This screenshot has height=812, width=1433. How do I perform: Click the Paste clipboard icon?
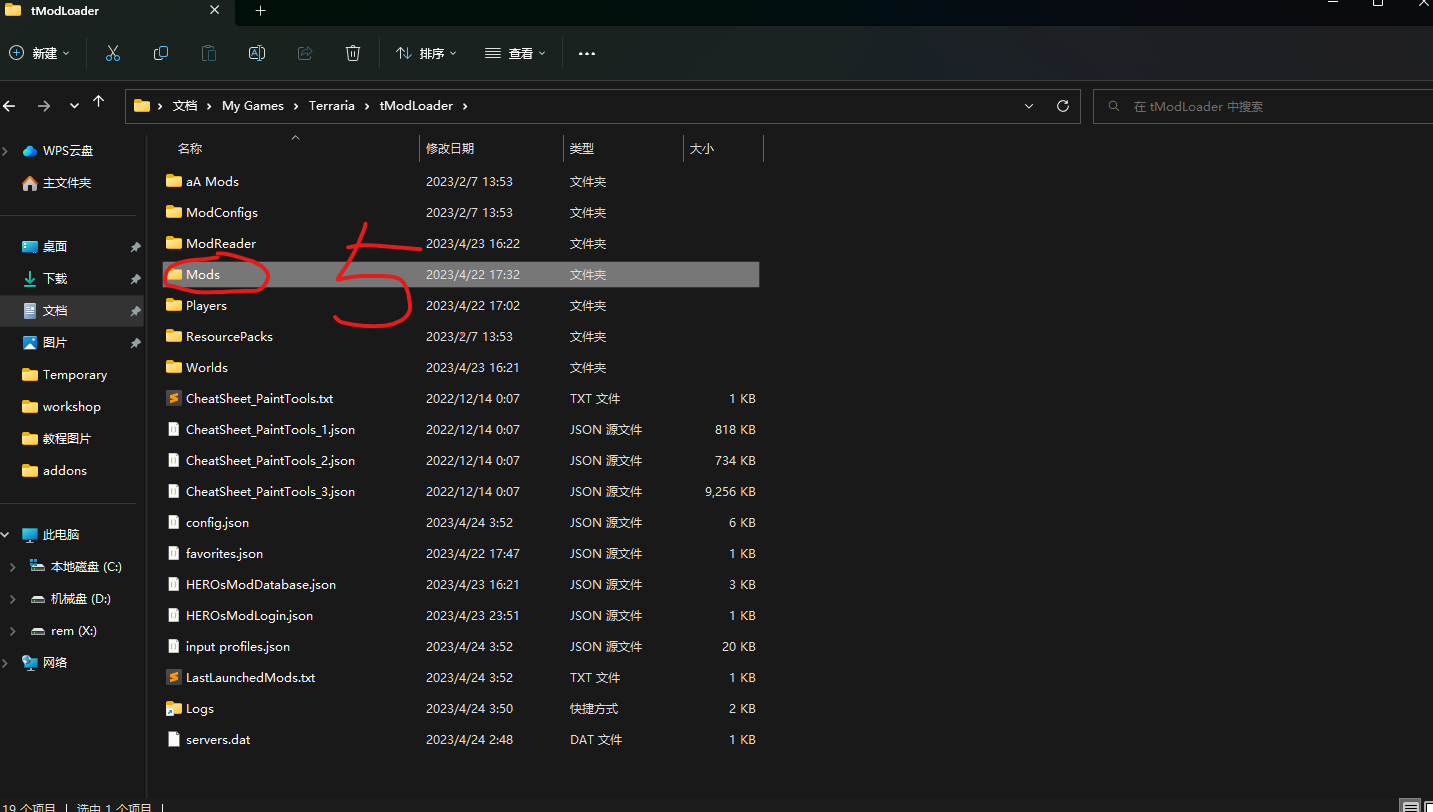[209, 53]
